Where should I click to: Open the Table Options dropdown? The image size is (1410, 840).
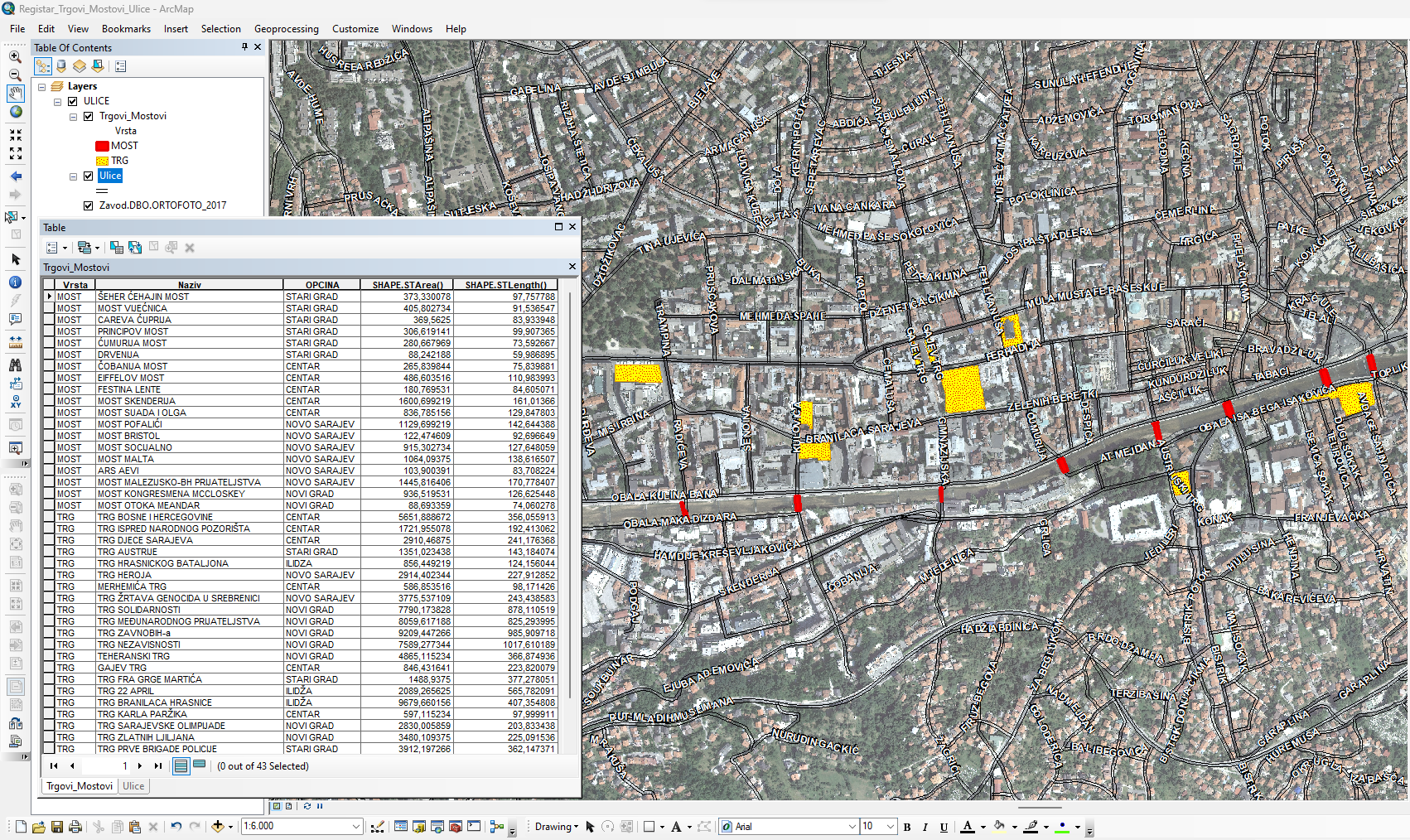(52, 247)
